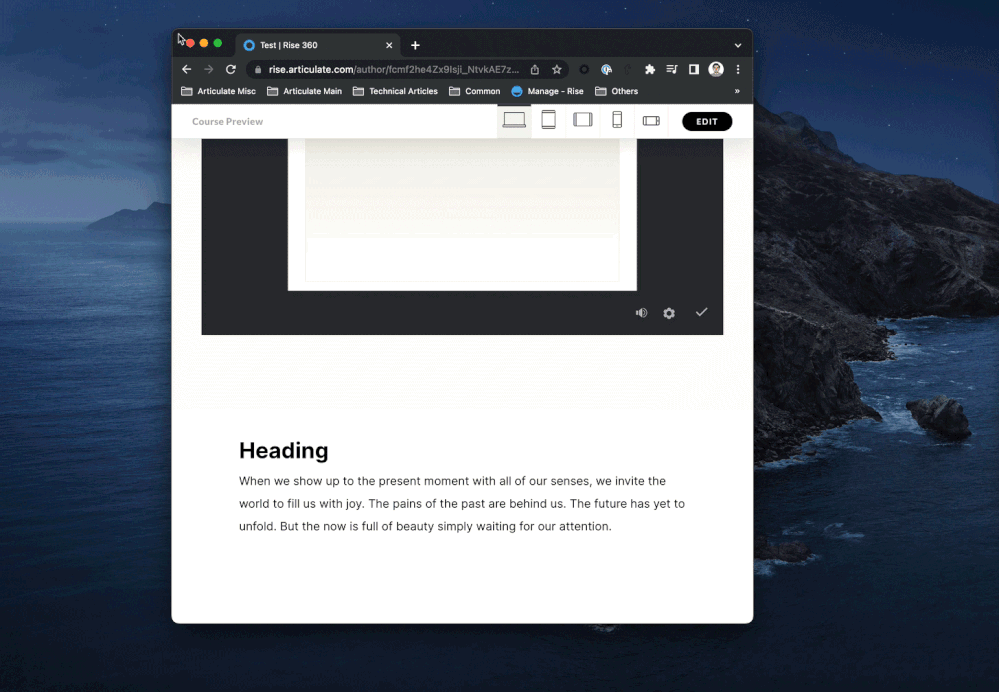This screenshot has width=999, height=692.
Task: Open the Articulate Misc bookmark folder
Action: 218,91
